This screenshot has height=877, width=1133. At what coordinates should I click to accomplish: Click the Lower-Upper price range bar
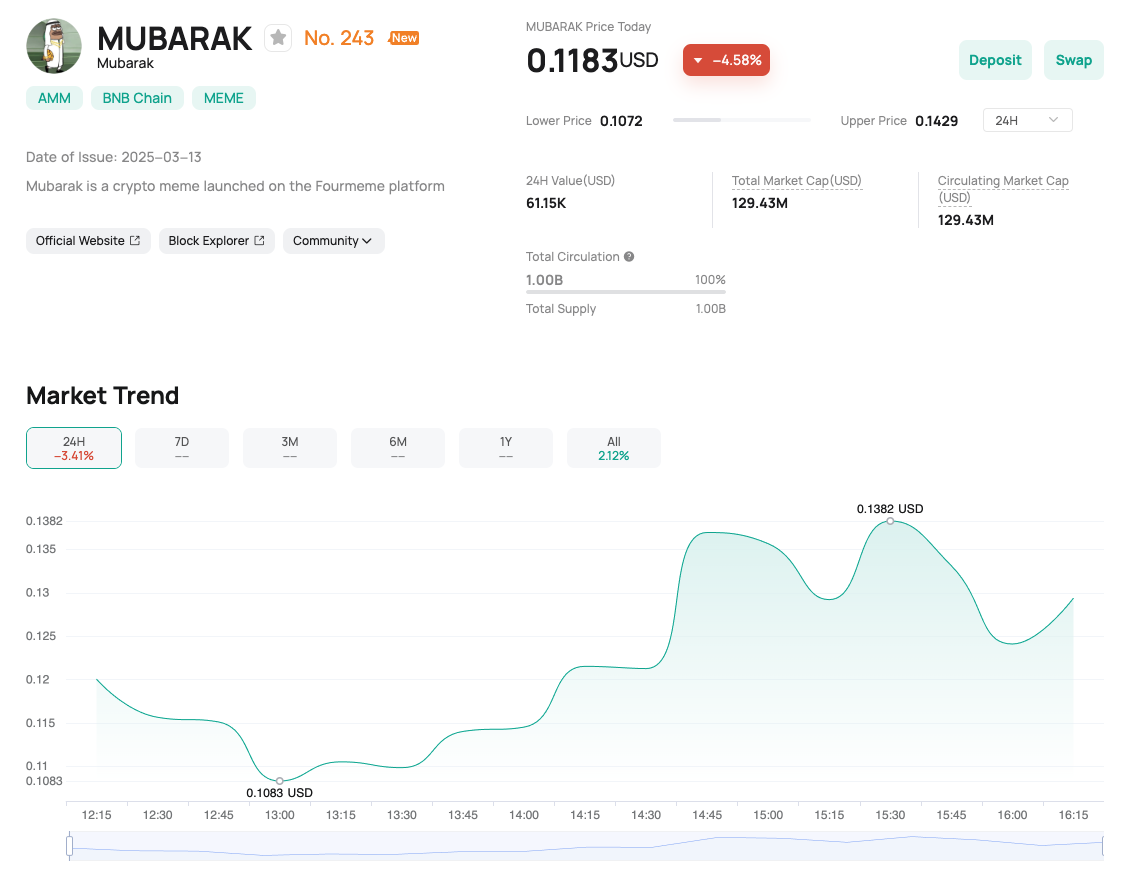(x=741, y=120)
